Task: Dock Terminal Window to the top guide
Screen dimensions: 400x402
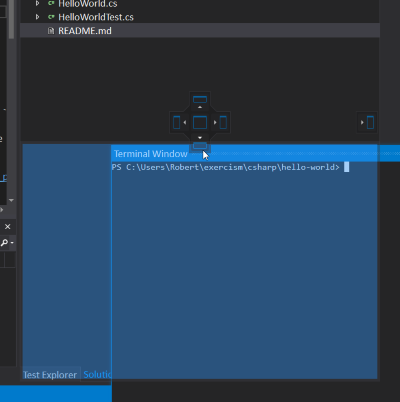Action: pyautogui.click(x=200, y=101)
